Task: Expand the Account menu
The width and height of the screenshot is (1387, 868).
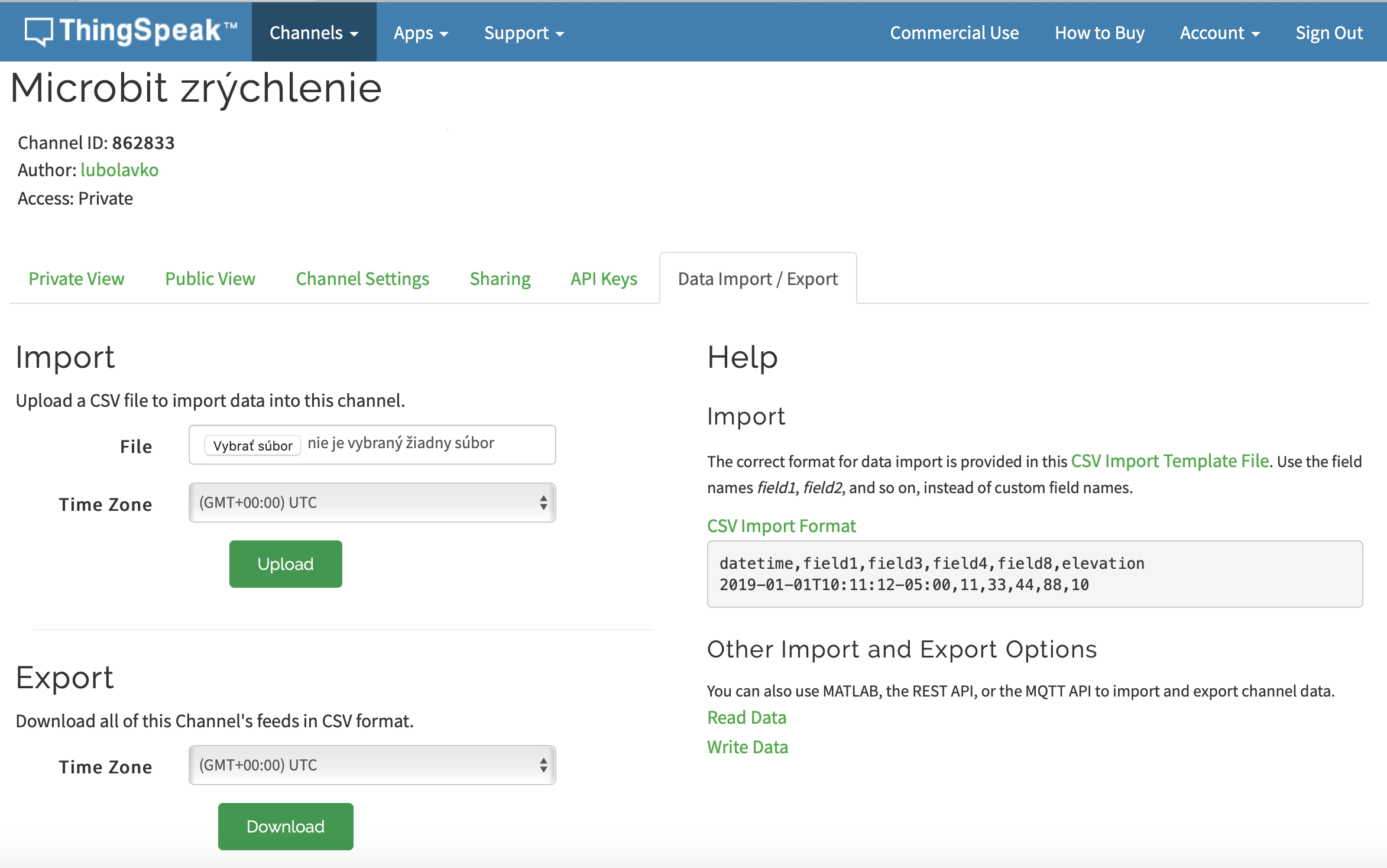Action: pos(1219,33)
